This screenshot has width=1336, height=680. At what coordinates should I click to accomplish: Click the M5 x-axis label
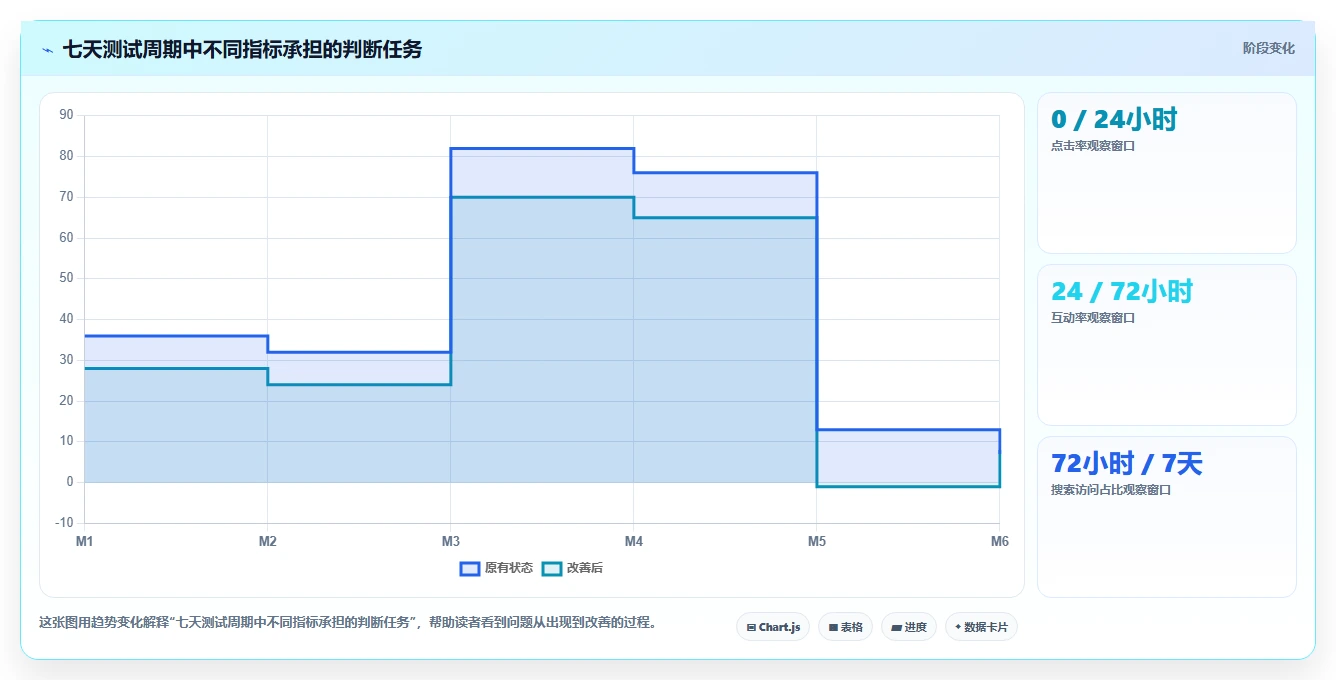817,541
